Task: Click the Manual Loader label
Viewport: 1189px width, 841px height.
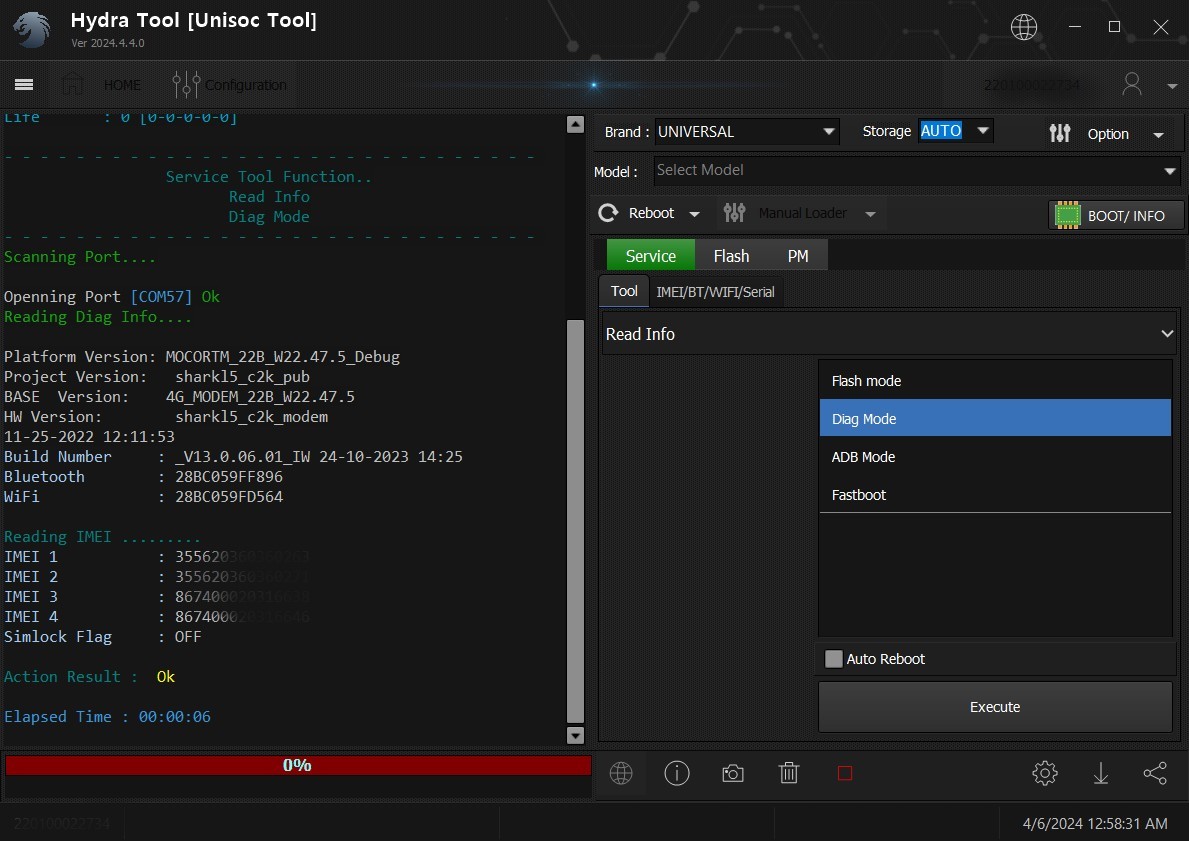Action: [802, 213]
